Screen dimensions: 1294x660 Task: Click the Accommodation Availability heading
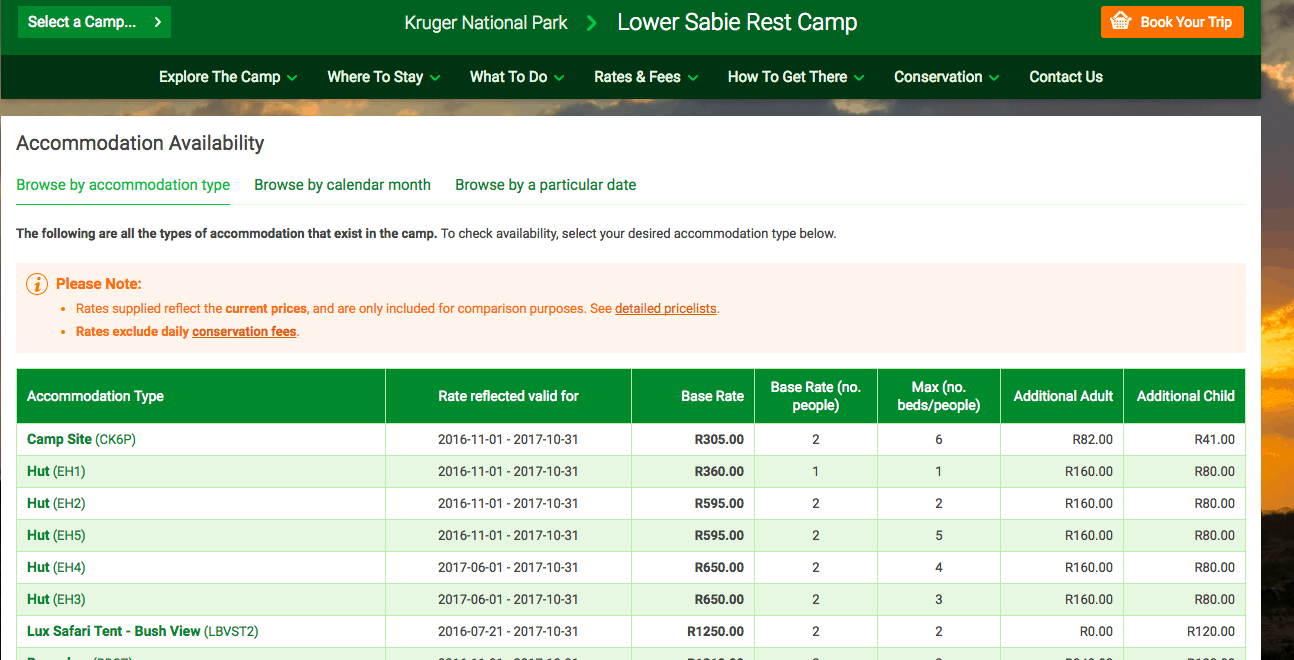[140, 143]
